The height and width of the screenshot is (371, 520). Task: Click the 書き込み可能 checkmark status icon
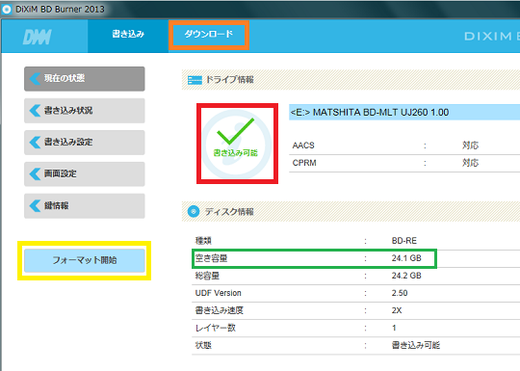point(237,143)
